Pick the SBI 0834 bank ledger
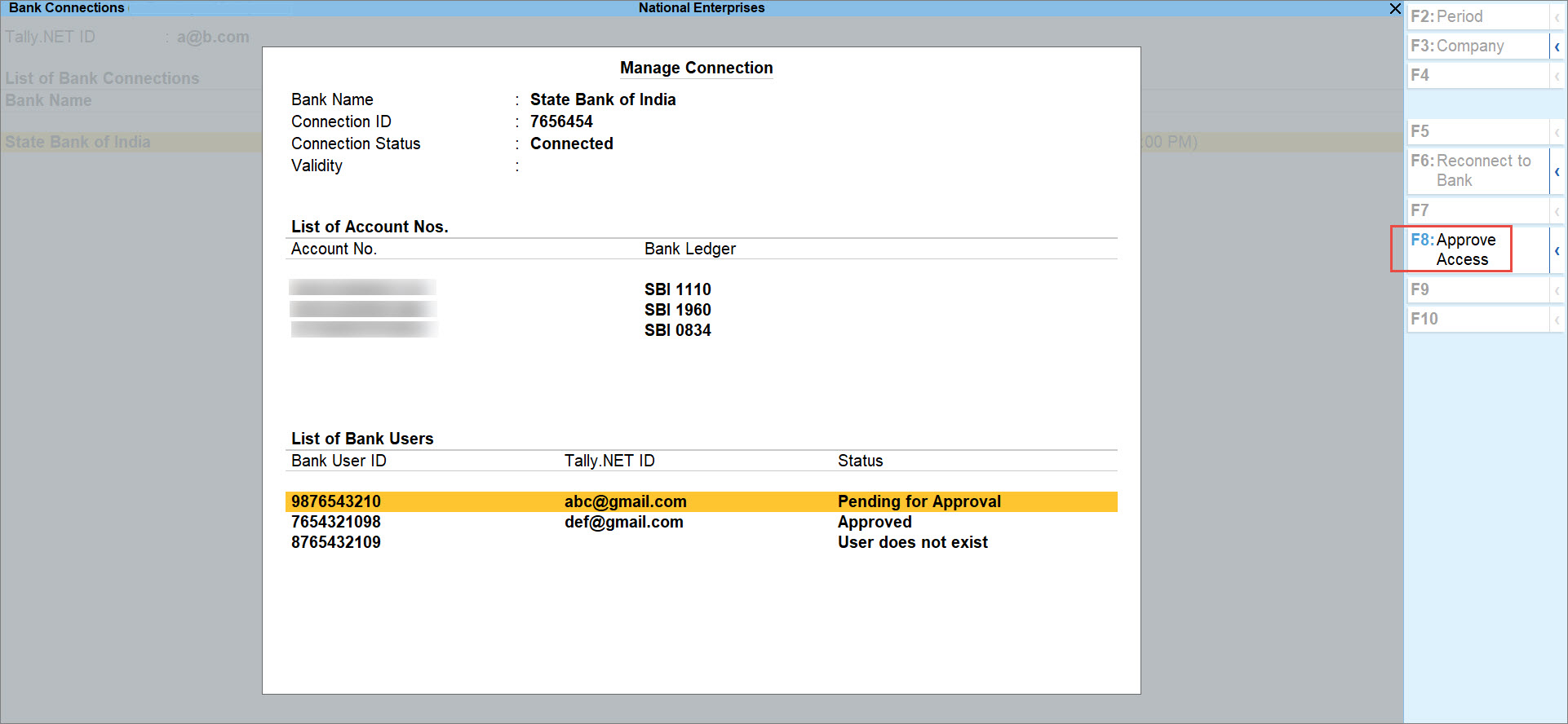 tap(677, 330)
